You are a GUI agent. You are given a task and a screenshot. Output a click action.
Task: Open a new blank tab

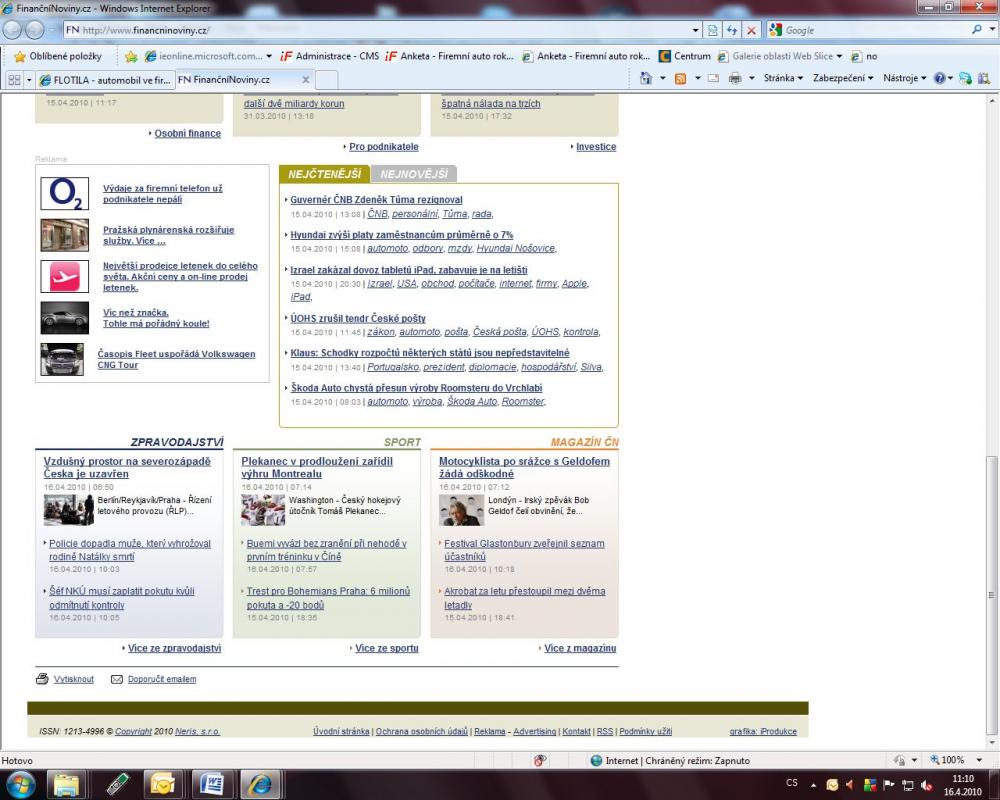point(327,80)
